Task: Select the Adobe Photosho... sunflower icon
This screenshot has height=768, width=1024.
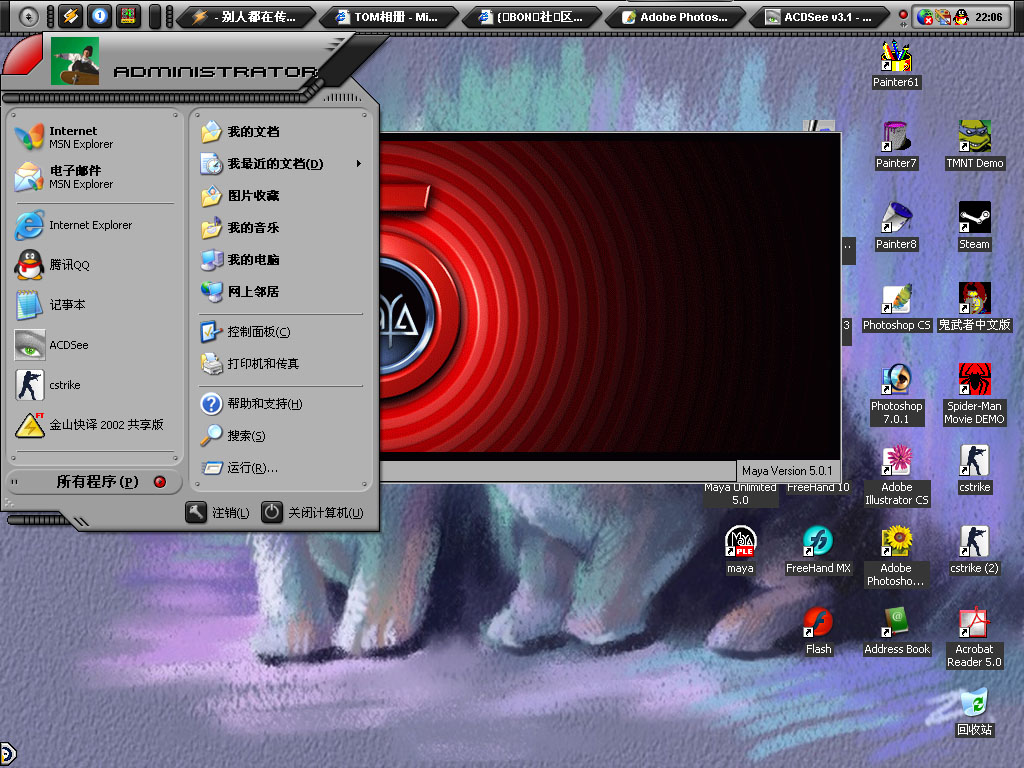Action: point(896,556)
